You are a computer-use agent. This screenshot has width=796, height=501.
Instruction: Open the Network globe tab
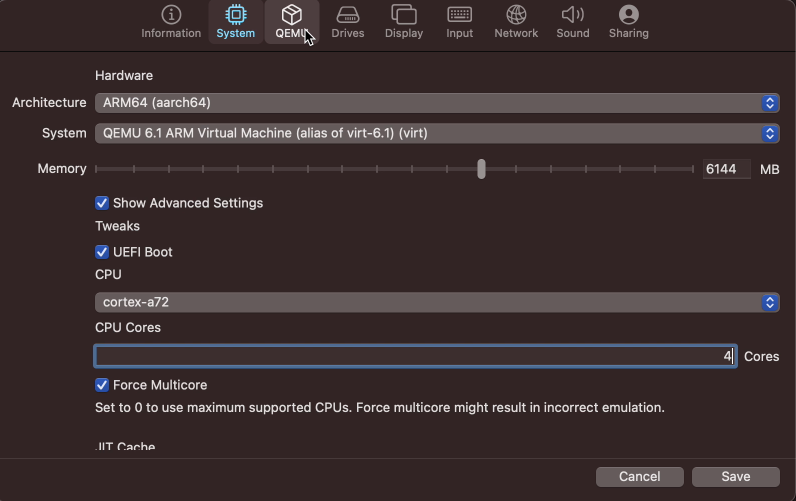tap(516, 22)
